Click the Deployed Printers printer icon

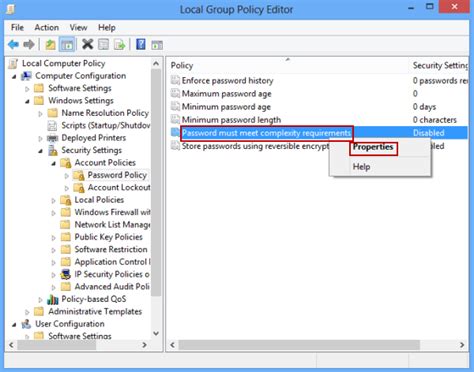pos(53,138)
